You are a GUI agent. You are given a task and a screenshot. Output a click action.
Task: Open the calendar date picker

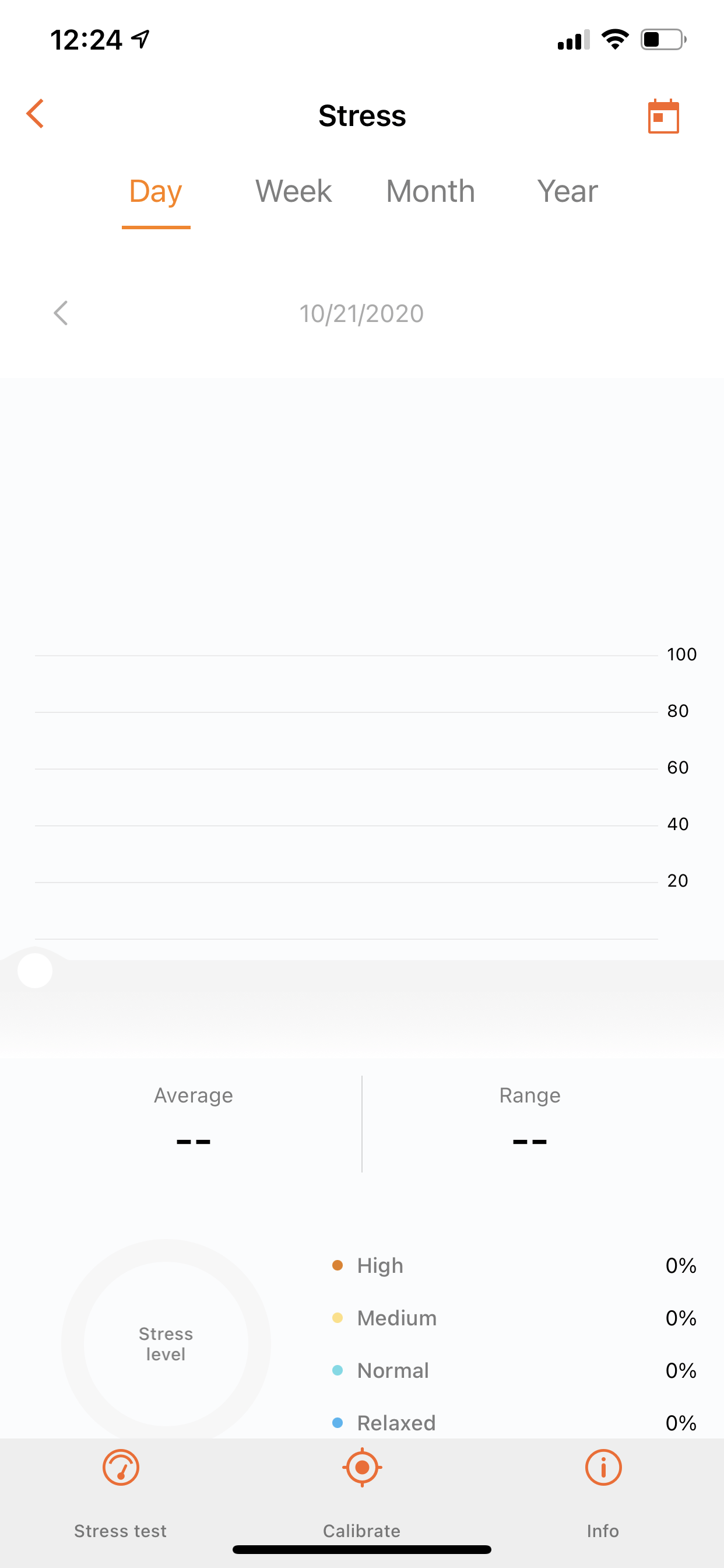pyautogui.click(x=663, y=116)
